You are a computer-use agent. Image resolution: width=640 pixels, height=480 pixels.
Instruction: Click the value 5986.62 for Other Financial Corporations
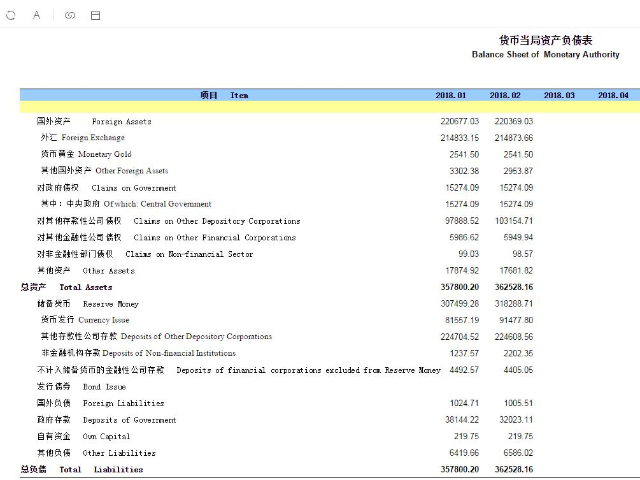coord(464,237)
